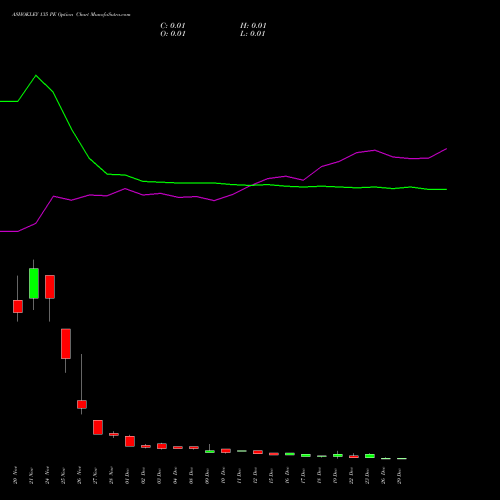Select the green candlestick for 09 Dec
Screen dimensions: 500x500
tap(210, 451)
